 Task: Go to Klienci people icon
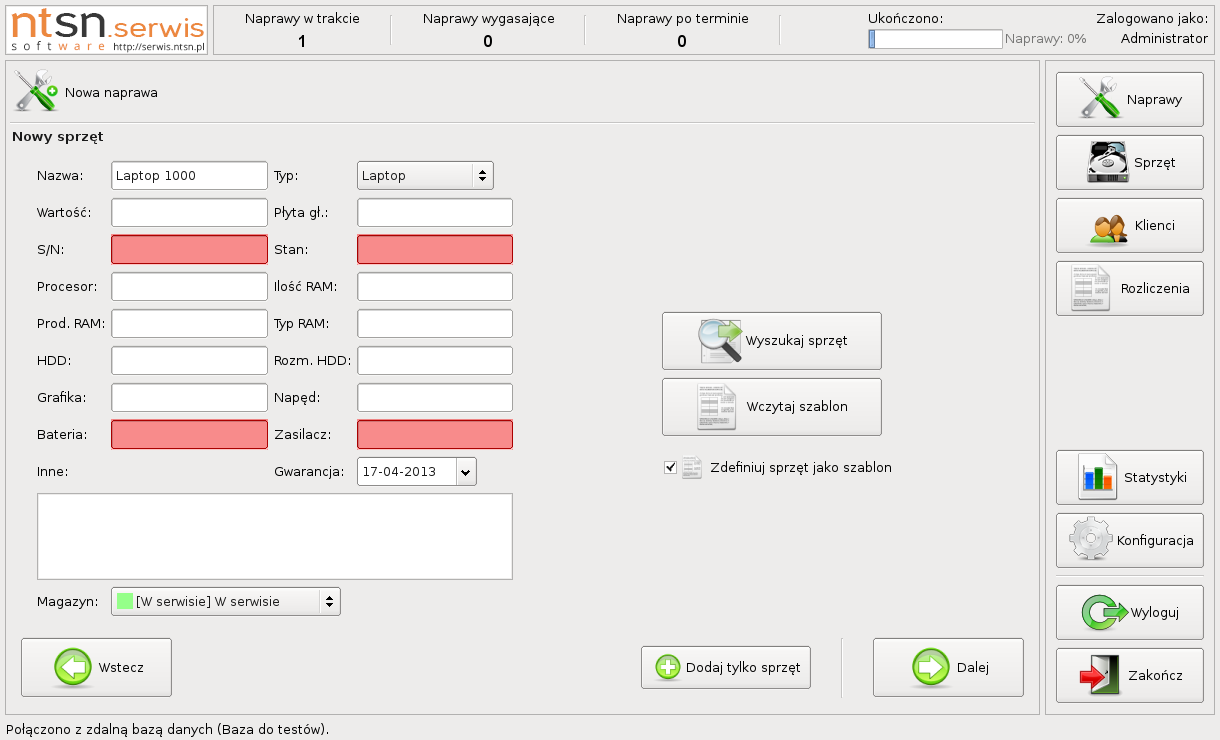click(x=1129, y=225)
